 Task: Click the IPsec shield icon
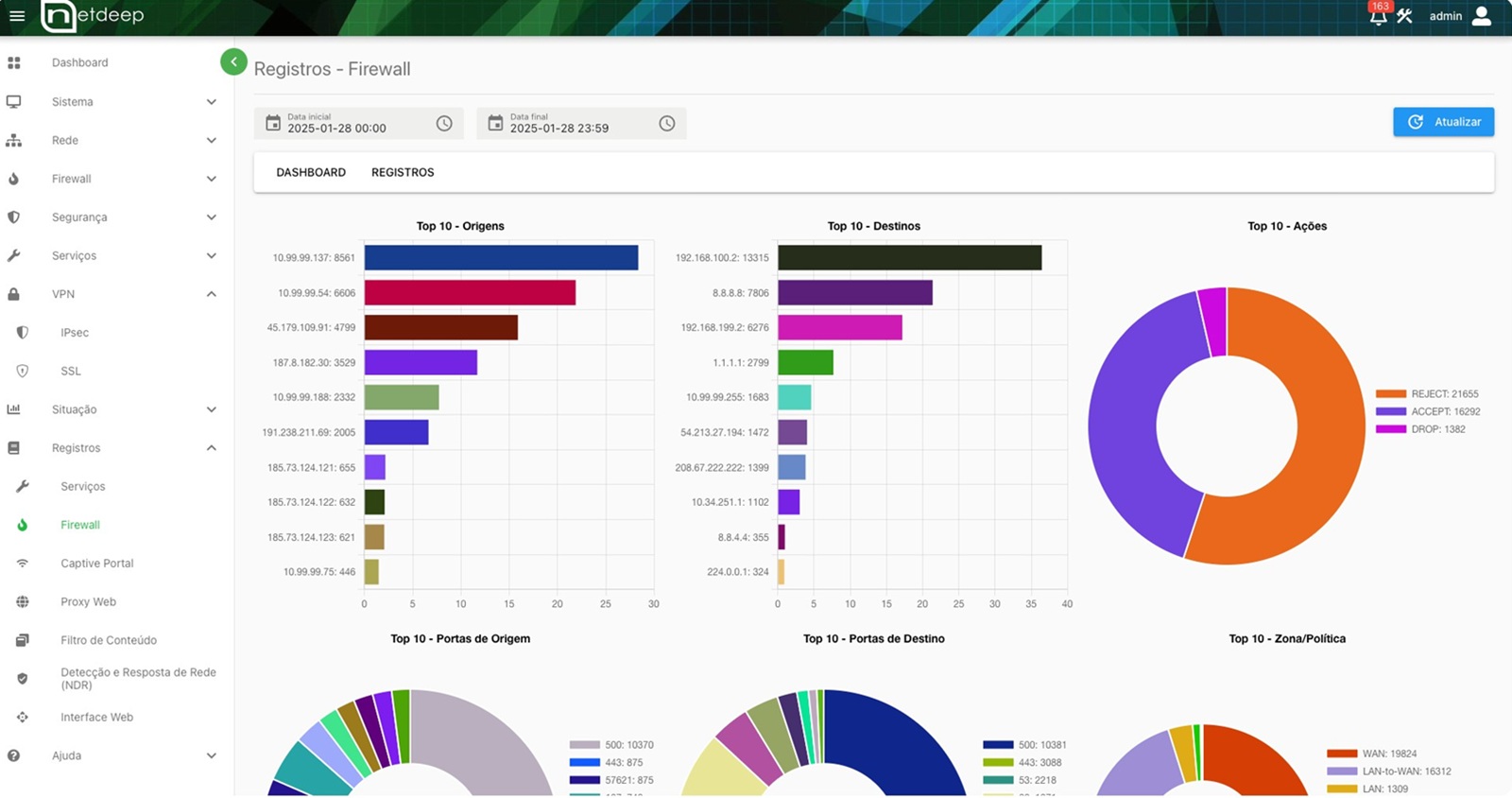point(23,333)
